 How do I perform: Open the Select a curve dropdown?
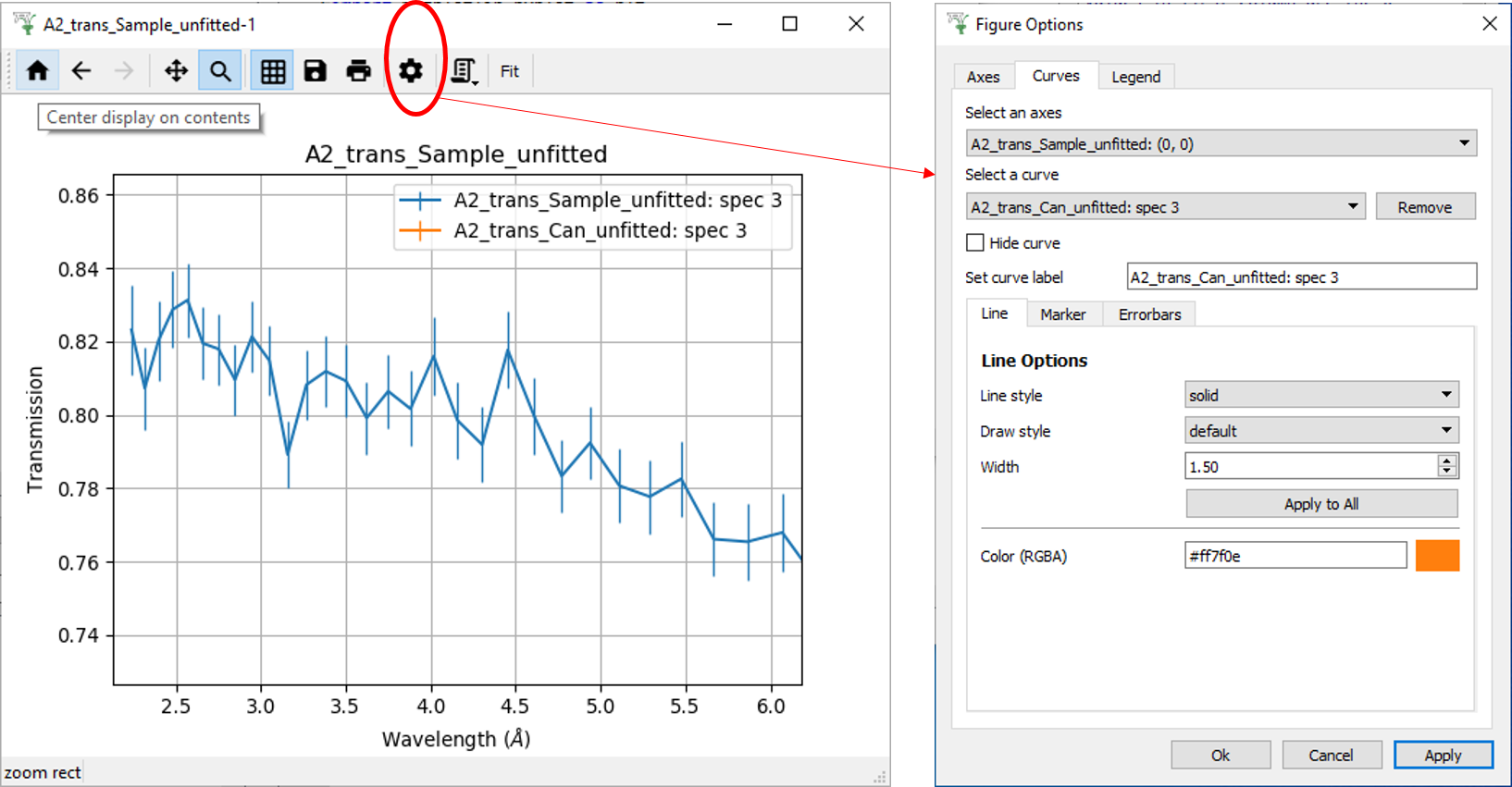click(1165, 207)
